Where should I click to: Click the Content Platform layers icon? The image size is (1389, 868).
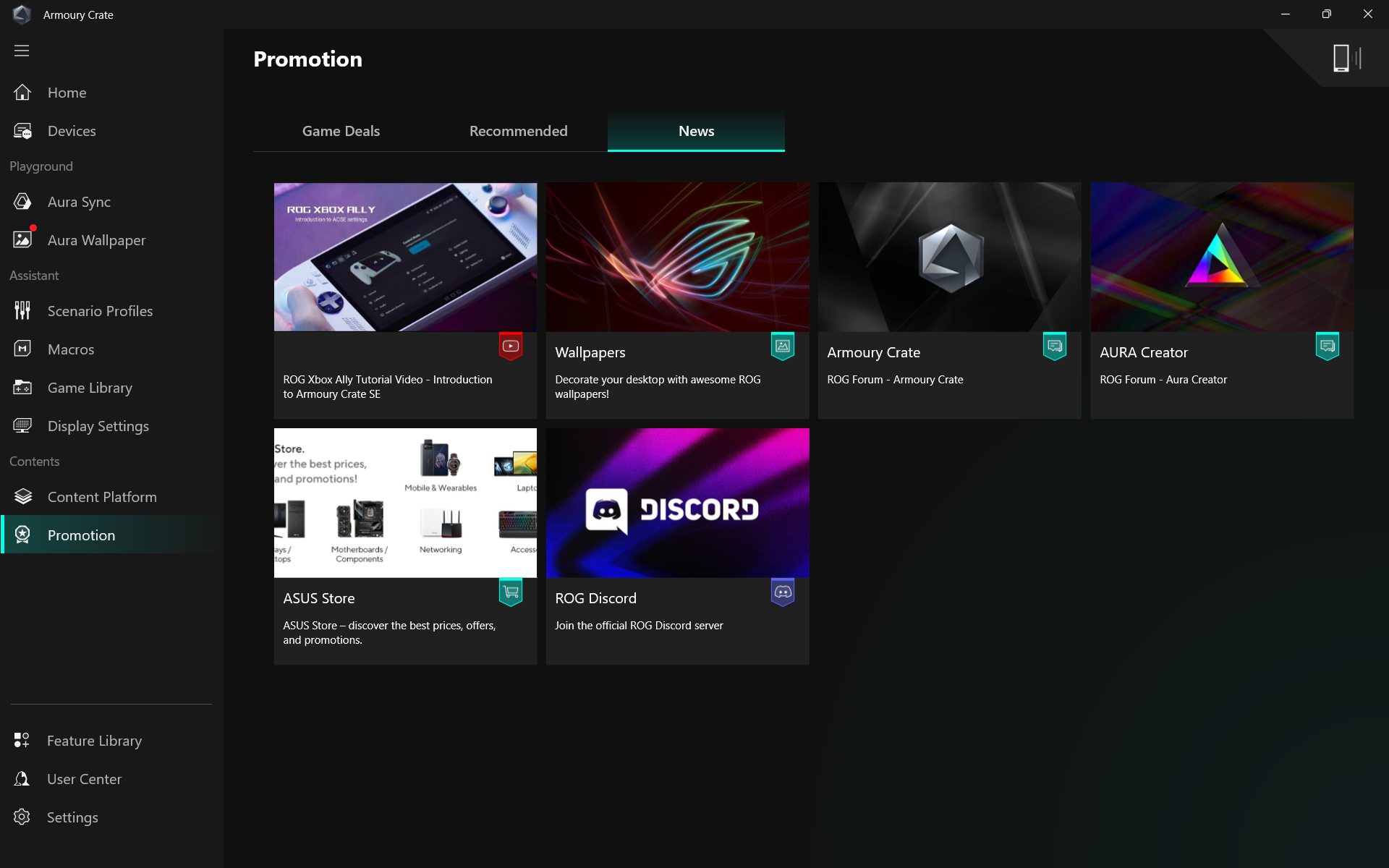pos(22,497)
